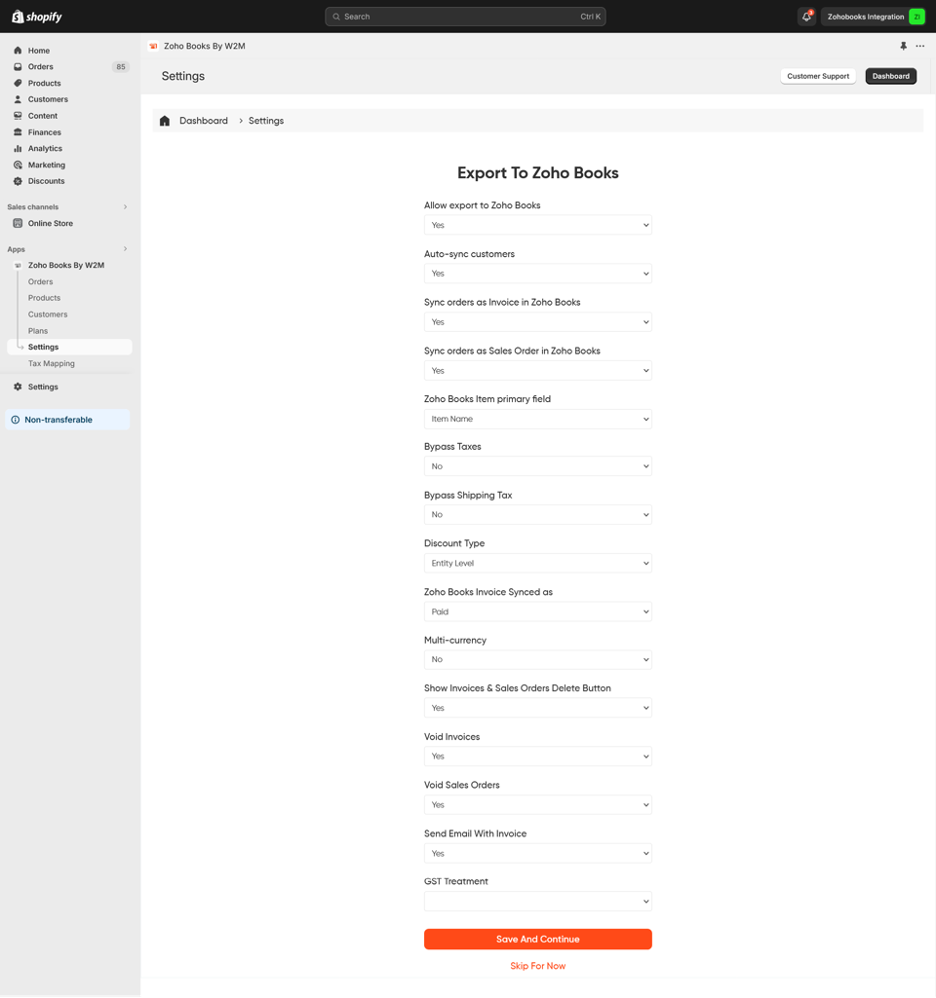Click the Skip For Now link

pos(537,966)
